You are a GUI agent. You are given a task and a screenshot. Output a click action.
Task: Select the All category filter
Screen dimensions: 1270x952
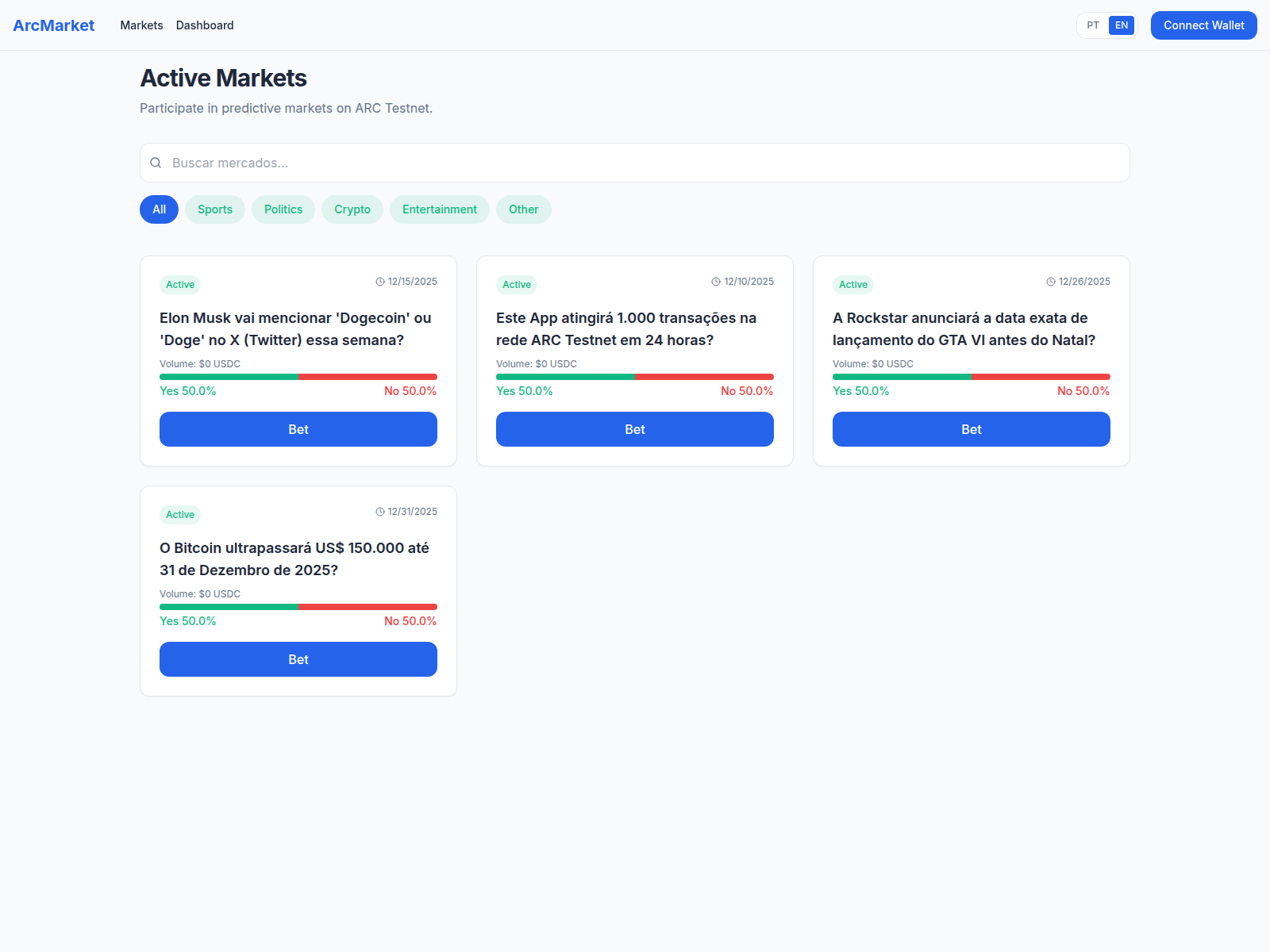pos(159,209)
